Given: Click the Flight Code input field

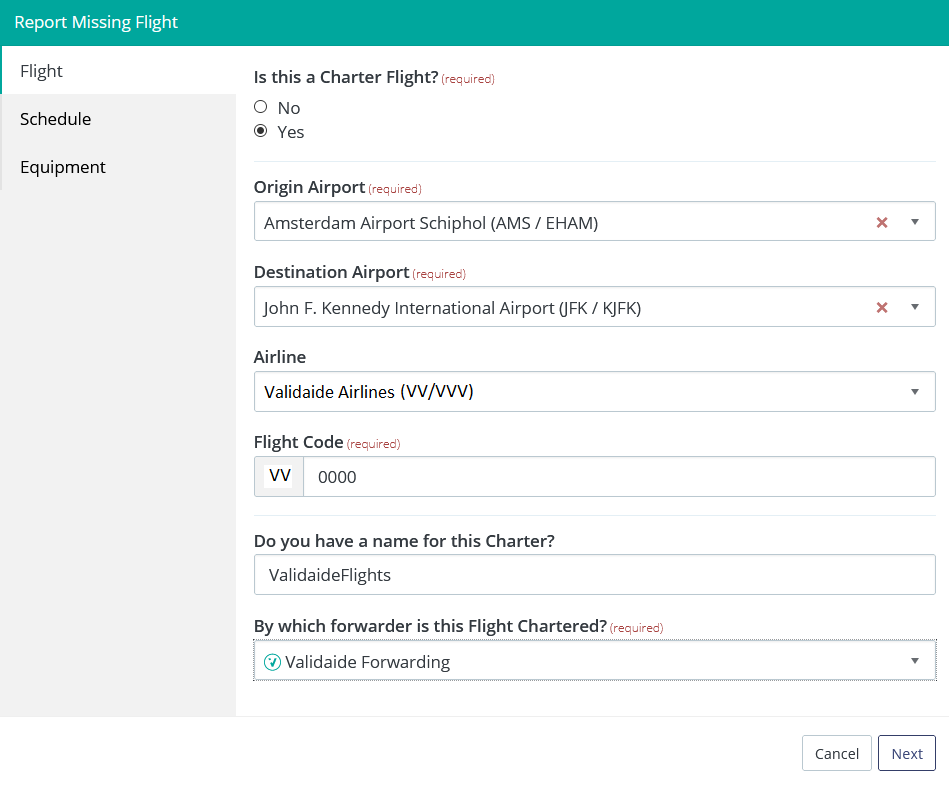Looking at the screenshot, I should (500, 477).
